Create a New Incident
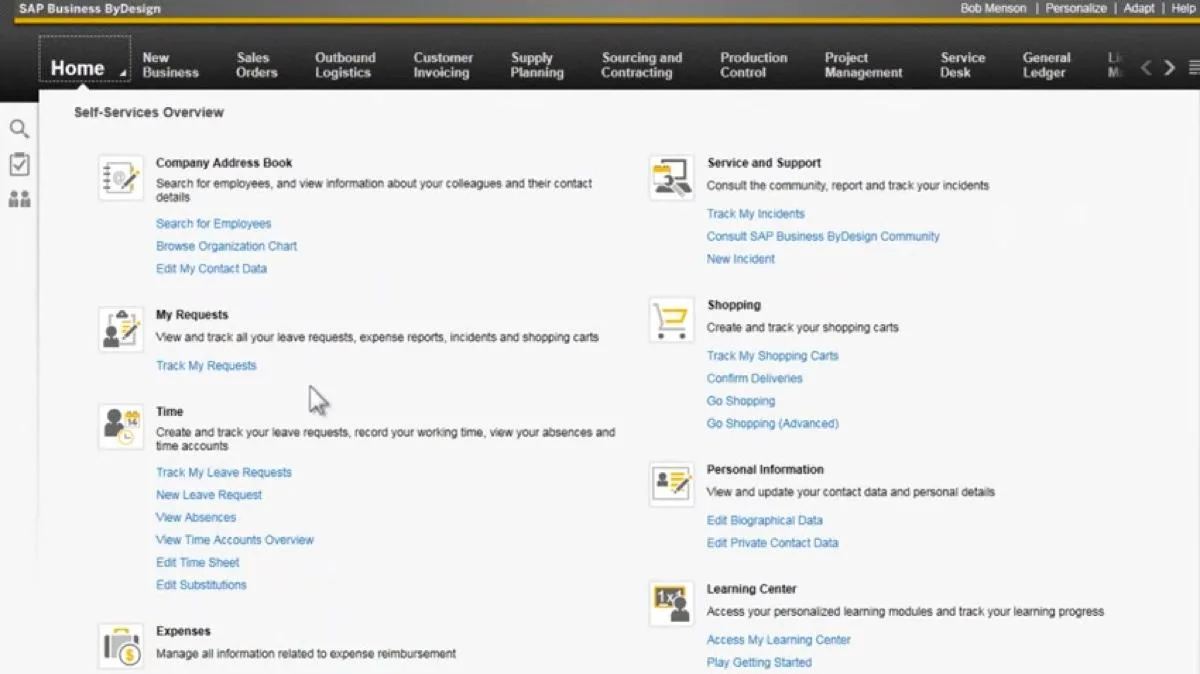Image resolution: width=1200 pixels, height=674 pixels. point(741,259)
